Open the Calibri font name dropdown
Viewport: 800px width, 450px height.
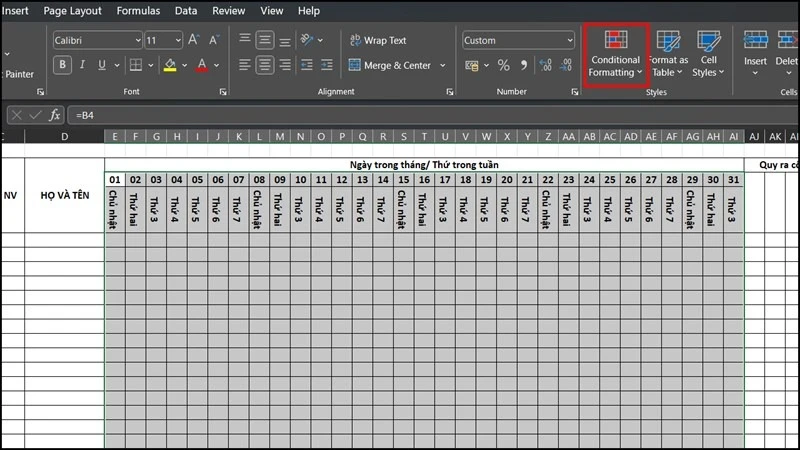pyautogui.click(x=97, y=40)
